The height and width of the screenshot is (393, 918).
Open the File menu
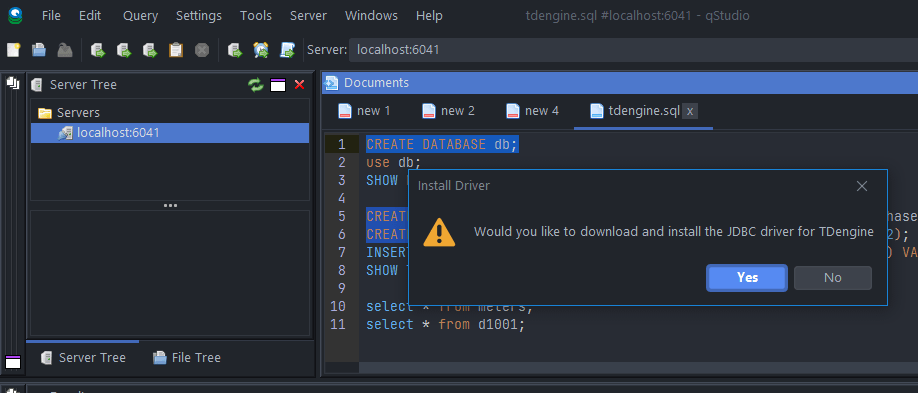[51, 16]
